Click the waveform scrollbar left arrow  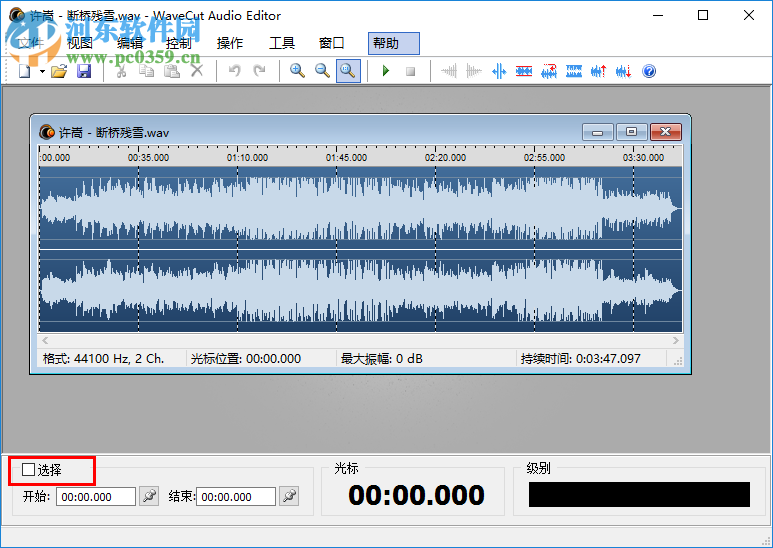(45, 341)
